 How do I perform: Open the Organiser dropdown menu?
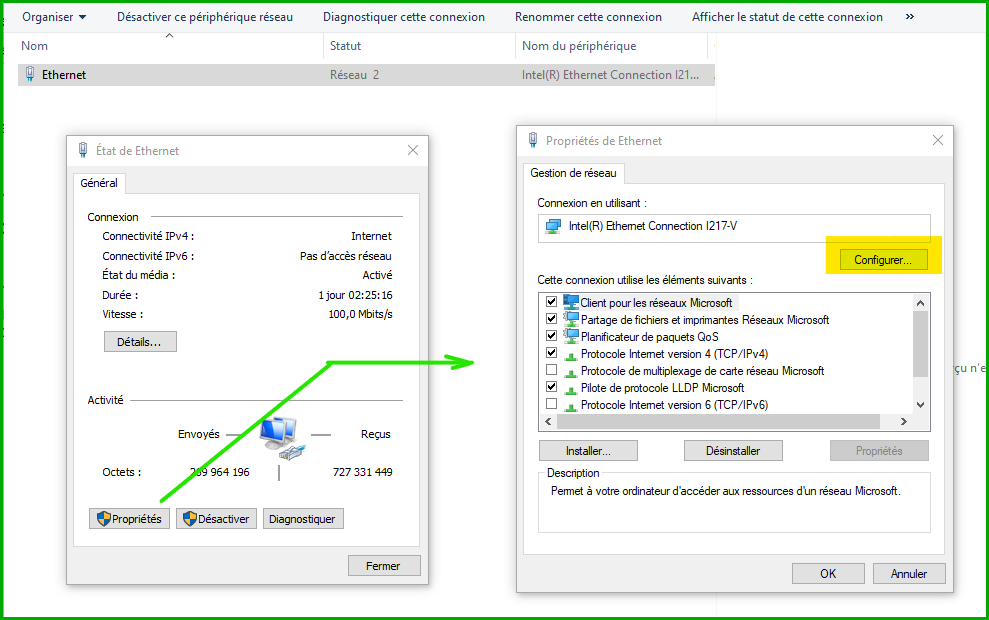pos(54,17)
